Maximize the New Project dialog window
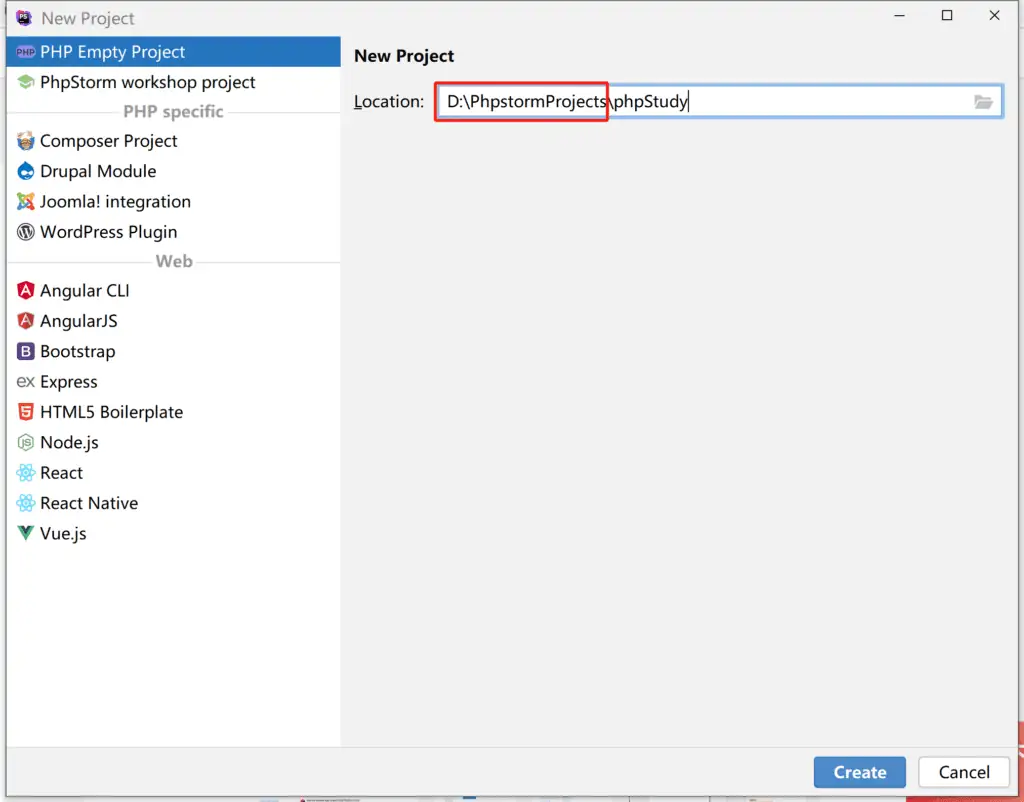The image size is (1024, 802). pos(947,16)
